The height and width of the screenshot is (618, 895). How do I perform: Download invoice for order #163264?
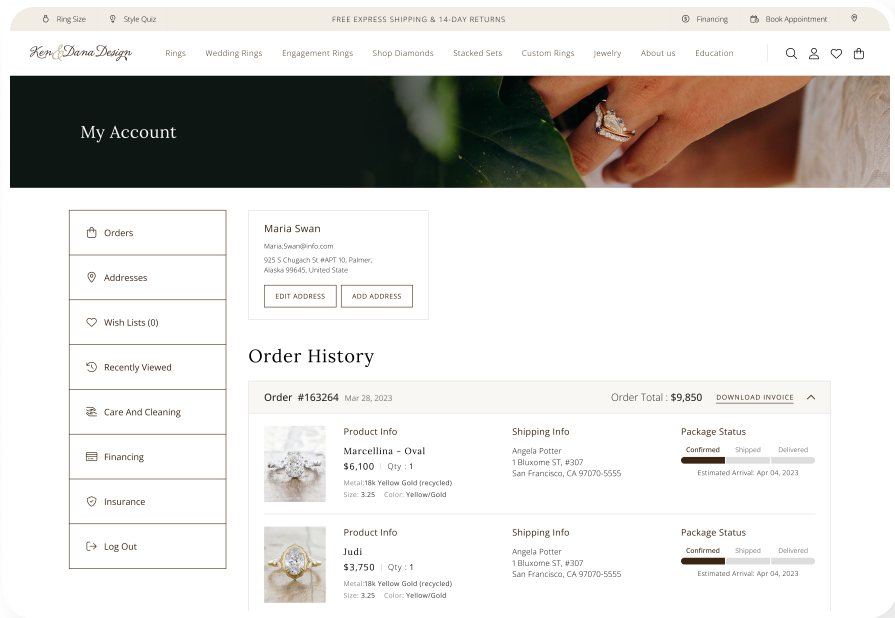pos(754,398)
